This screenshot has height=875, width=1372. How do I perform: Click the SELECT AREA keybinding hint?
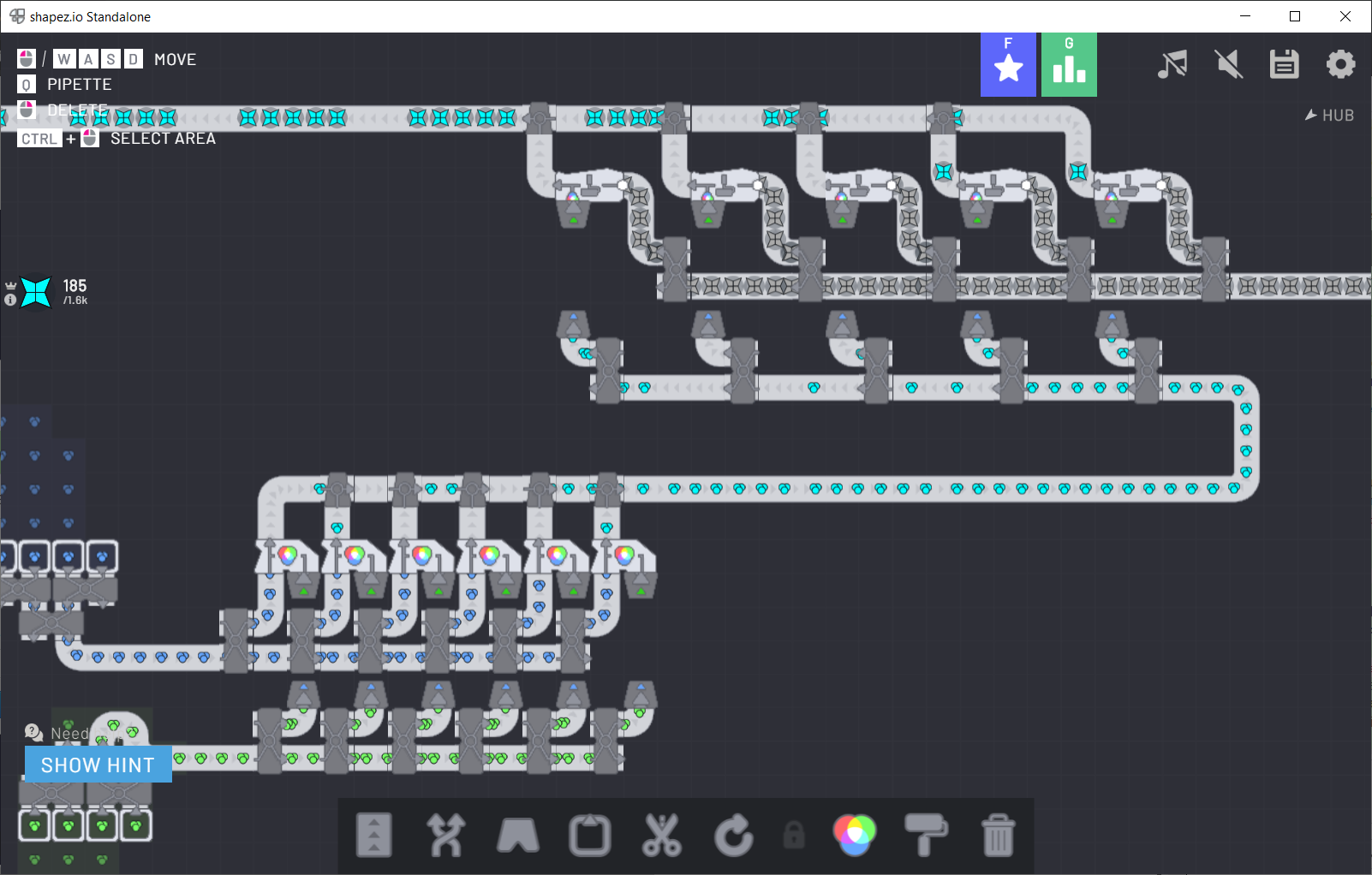pos(163,139)
